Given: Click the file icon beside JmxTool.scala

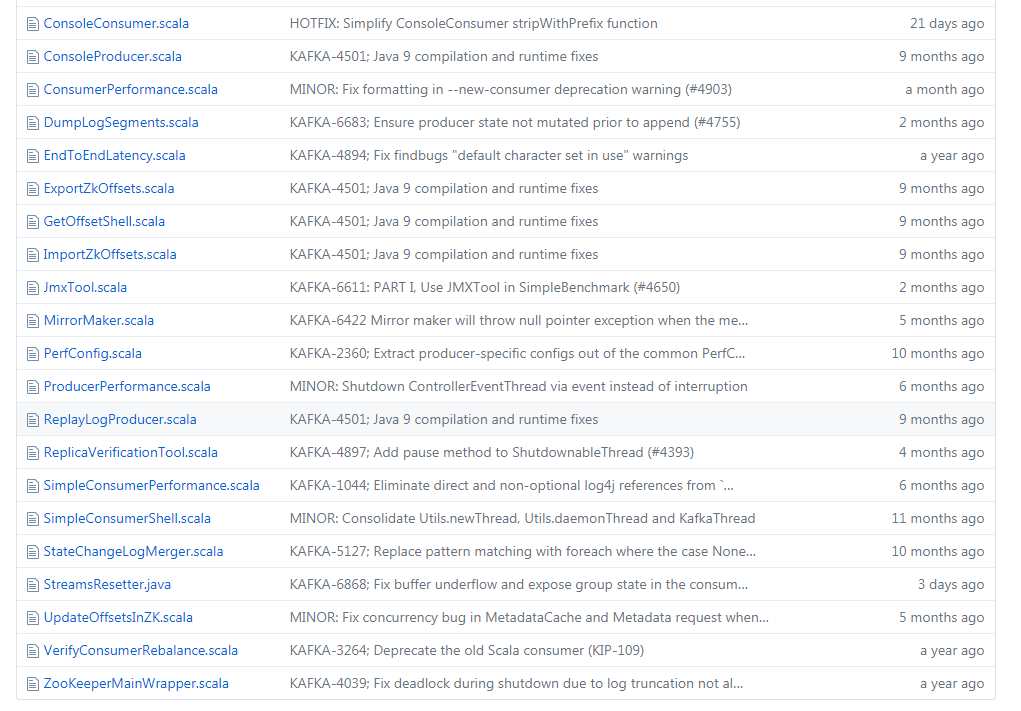Looking at the screenshot, I should point(32,287).
